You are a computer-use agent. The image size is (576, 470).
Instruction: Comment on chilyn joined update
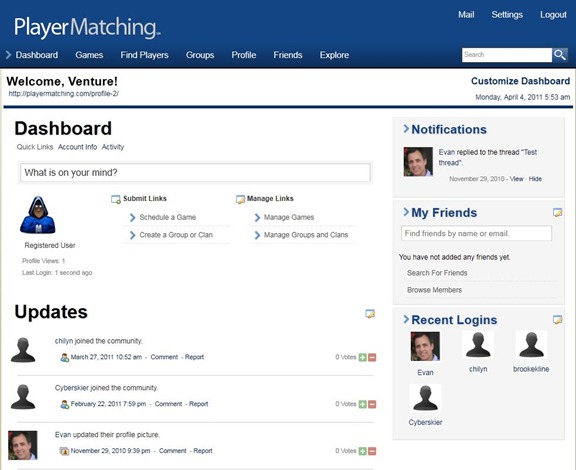point(164,357)
